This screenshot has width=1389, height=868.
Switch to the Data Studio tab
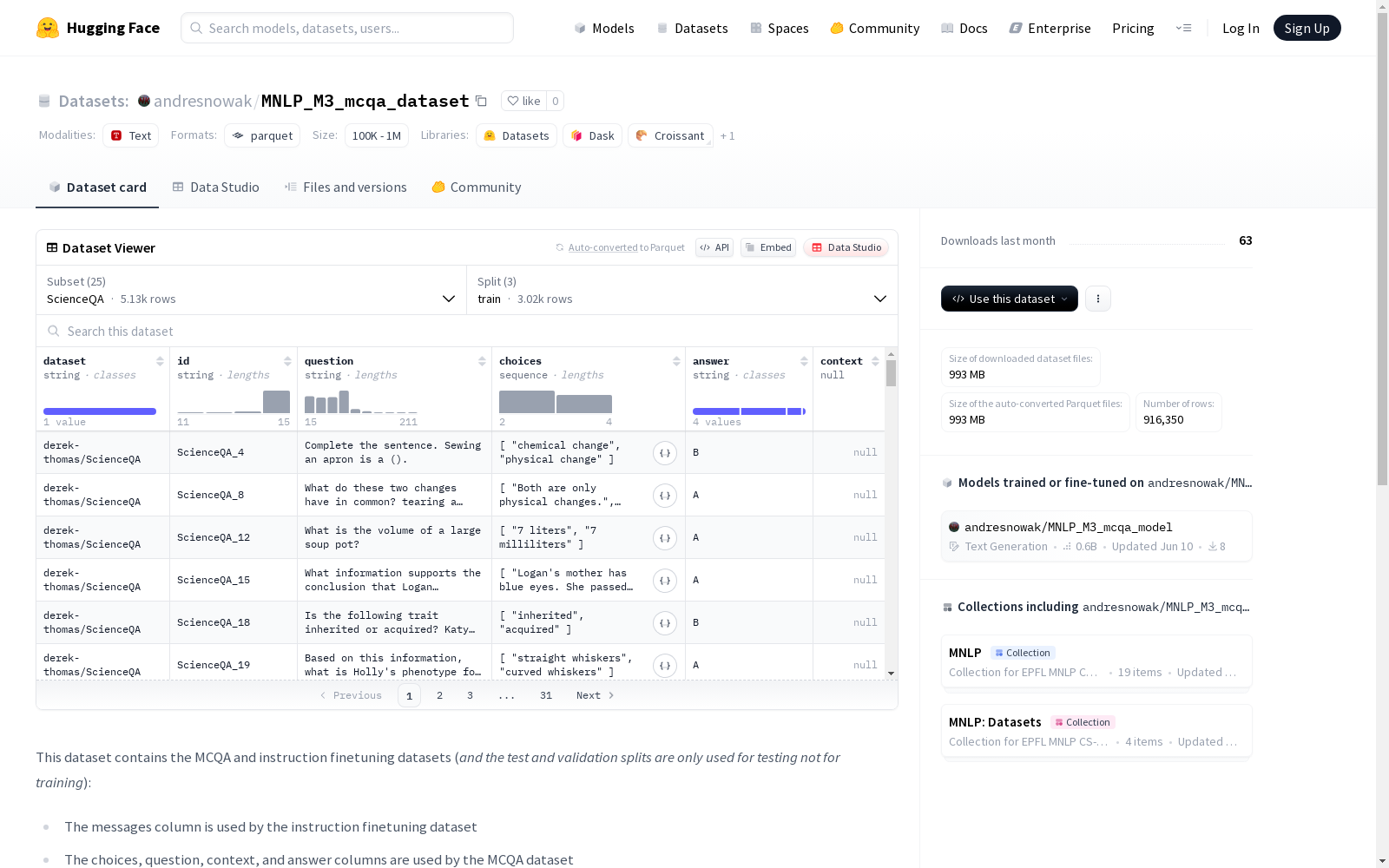pyautogui.click(x=215, y=187)
